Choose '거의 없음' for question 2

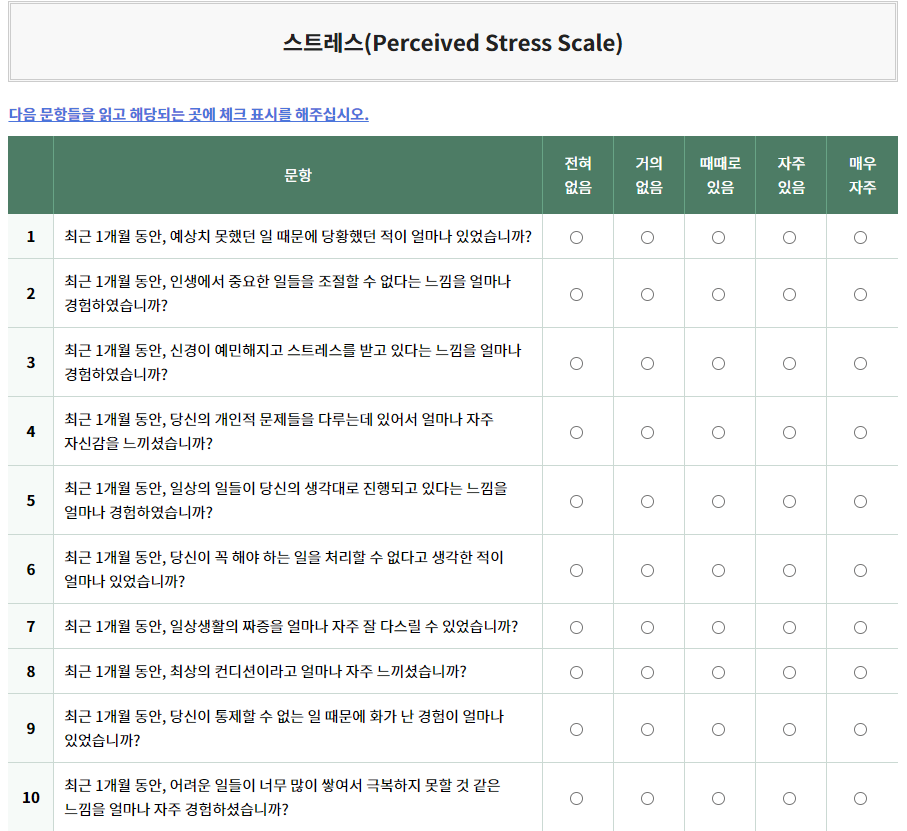(x=647, y=294)
